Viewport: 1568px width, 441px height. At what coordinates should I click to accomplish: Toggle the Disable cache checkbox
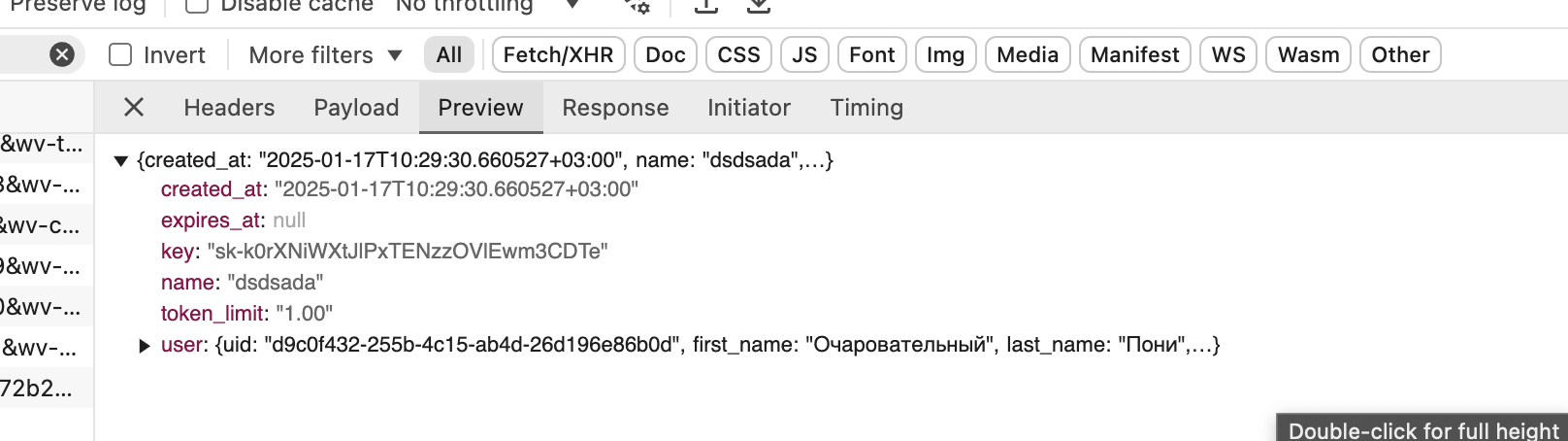pos(197,6)
